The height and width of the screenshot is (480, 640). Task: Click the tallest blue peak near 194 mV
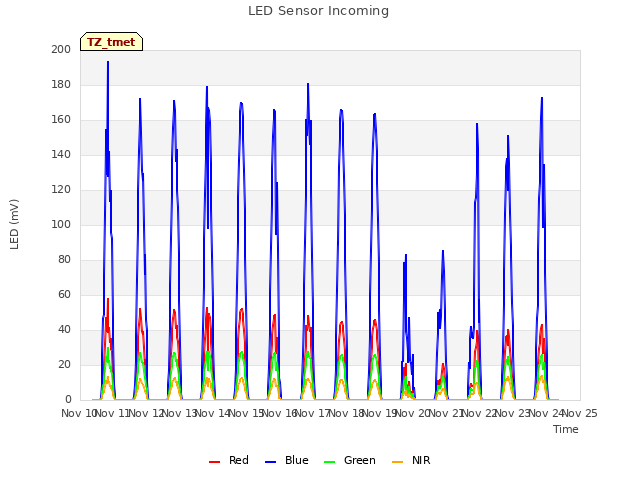tap(108, 62)
